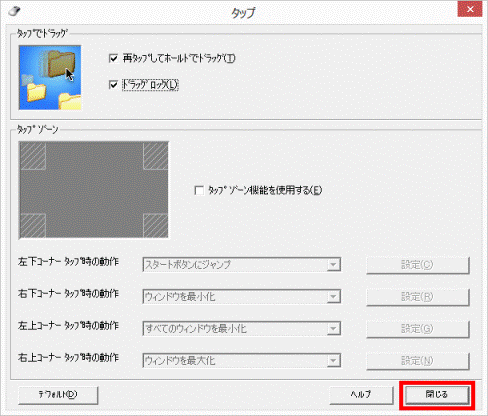The image size is (488, 416).
Task: Click the tap zone touchpad diagram
Action: click(94, 190)
